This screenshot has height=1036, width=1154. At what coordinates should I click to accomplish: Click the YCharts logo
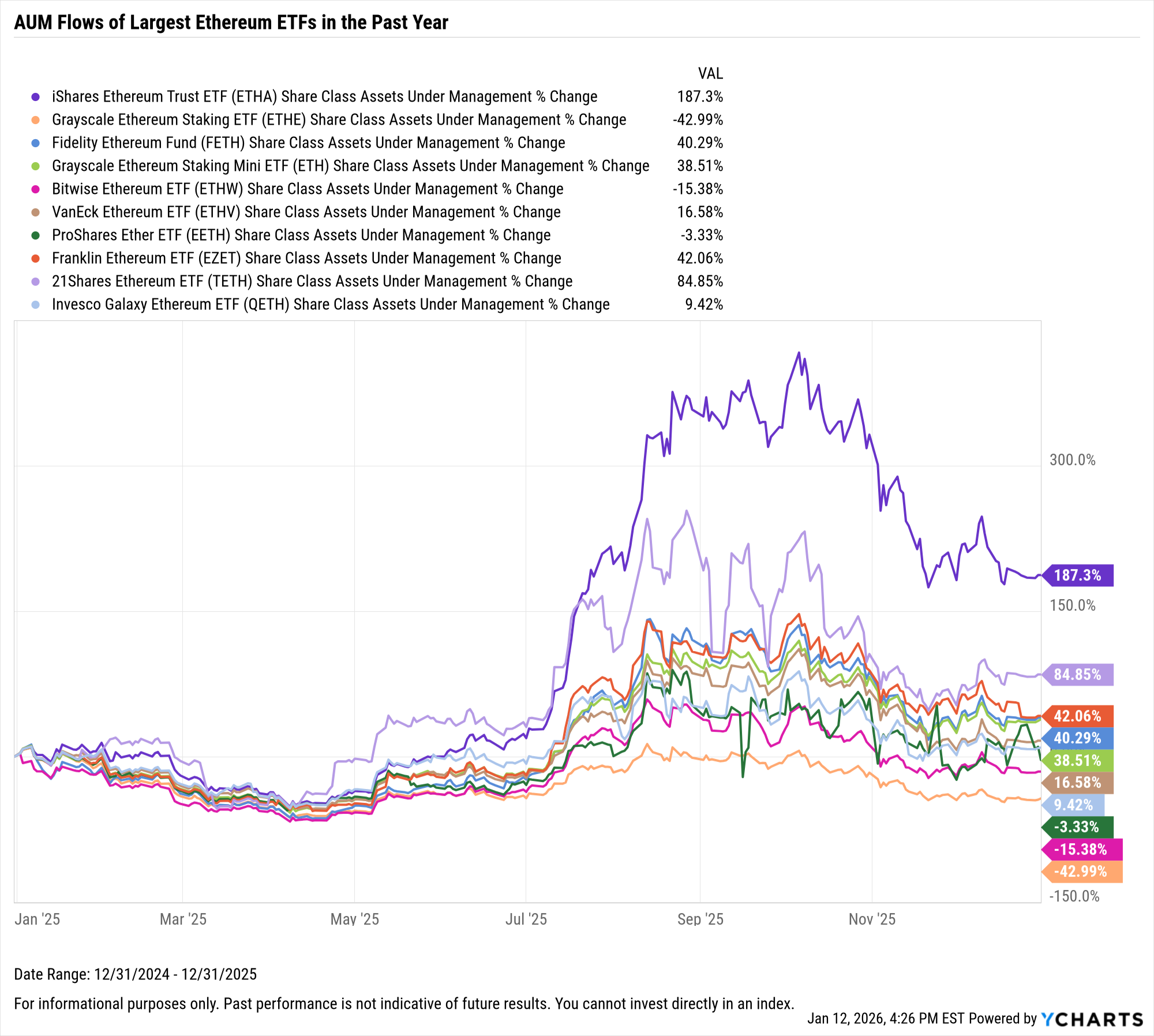point(1092,1019)
